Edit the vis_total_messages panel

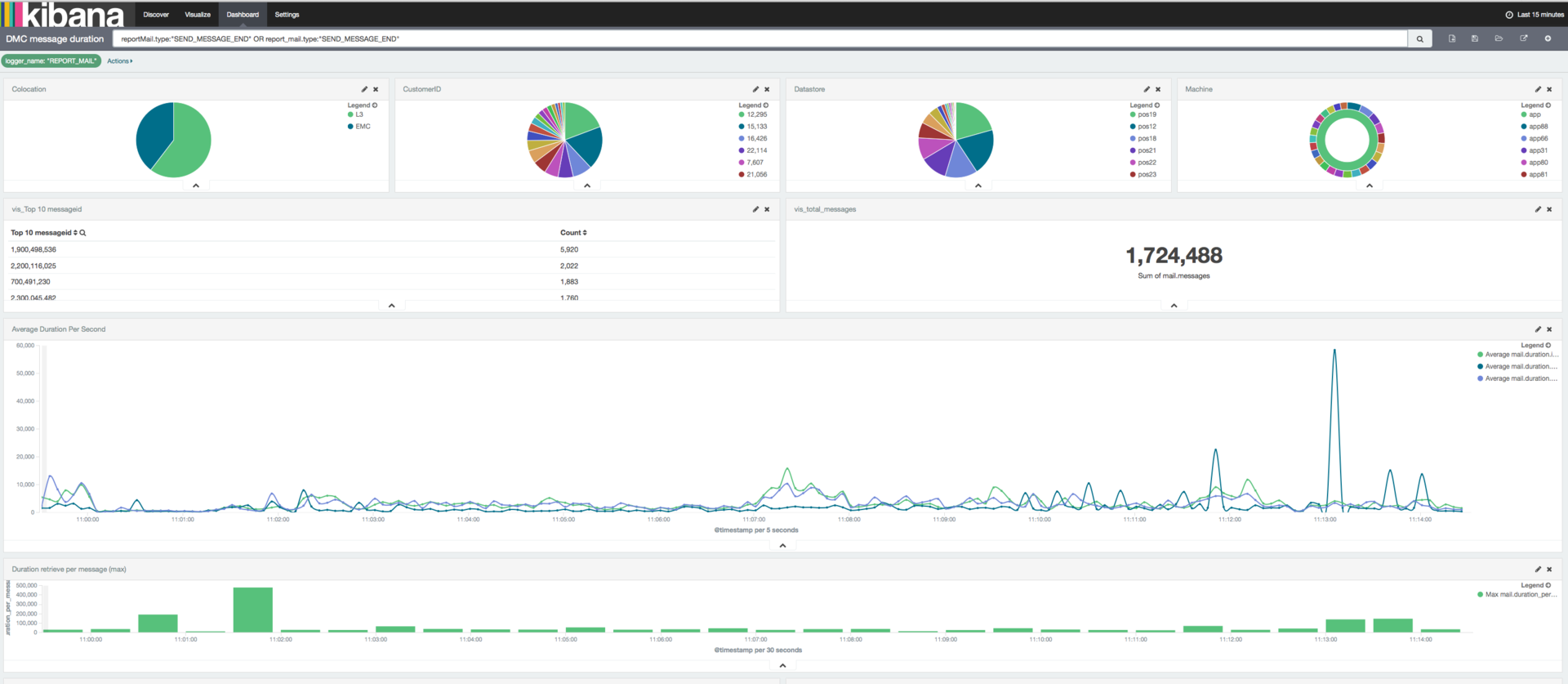pos(1538,209)
